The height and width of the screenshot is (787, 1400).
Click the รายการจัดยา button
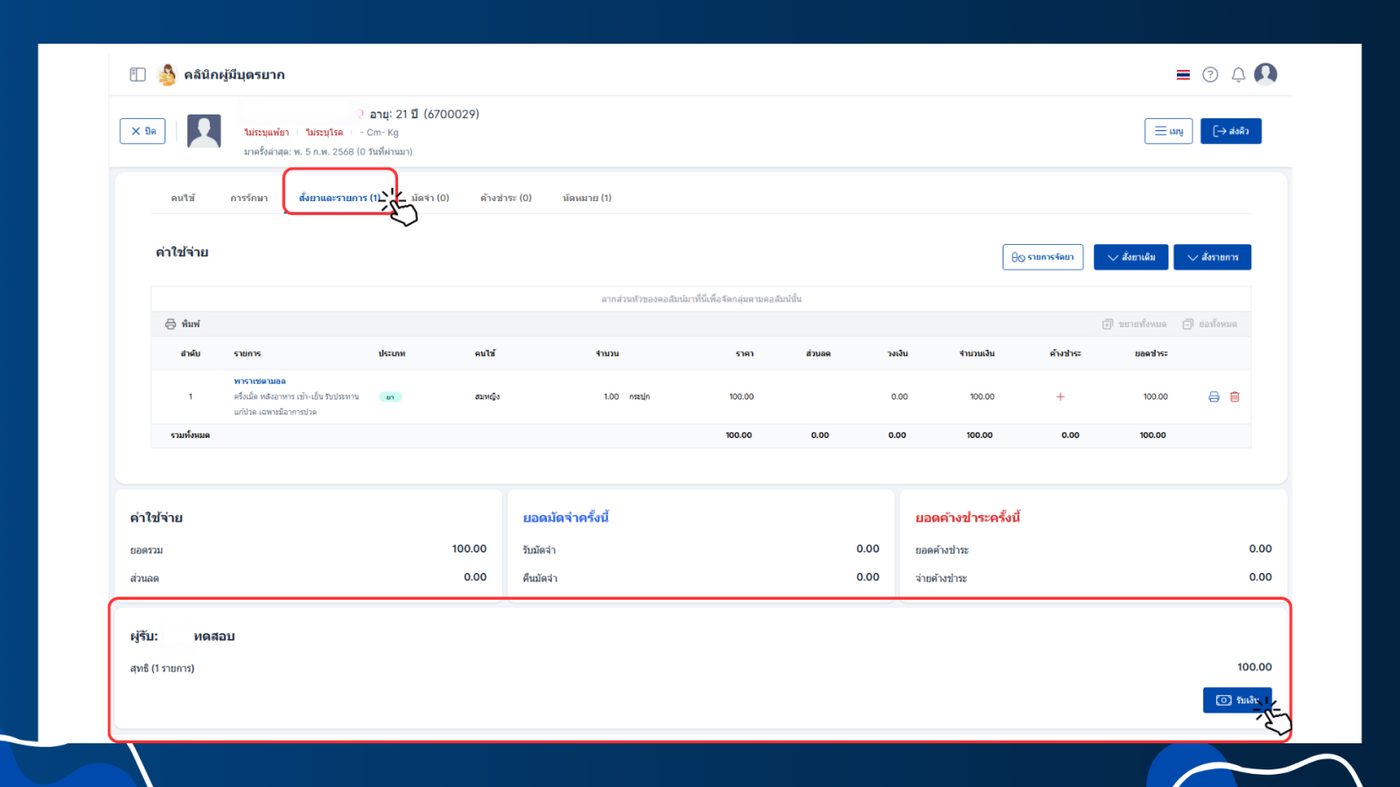(x=1043, y=257)
